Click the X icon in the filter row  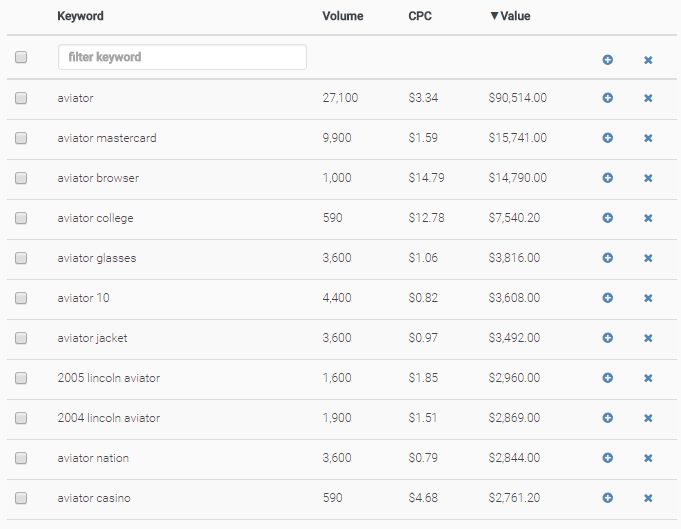coord(648,60)
